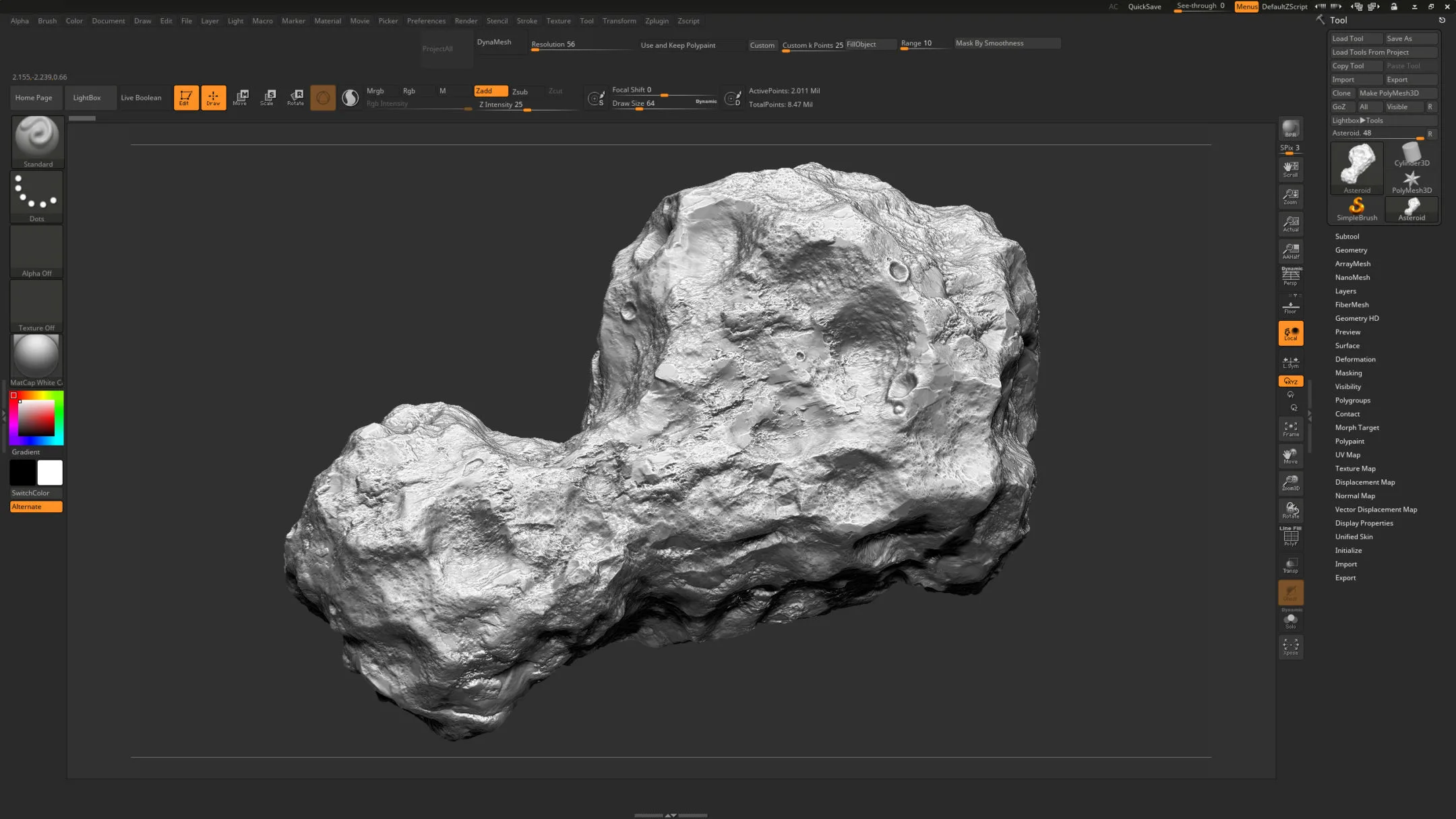Click the Zoom3D icon

1290,483
